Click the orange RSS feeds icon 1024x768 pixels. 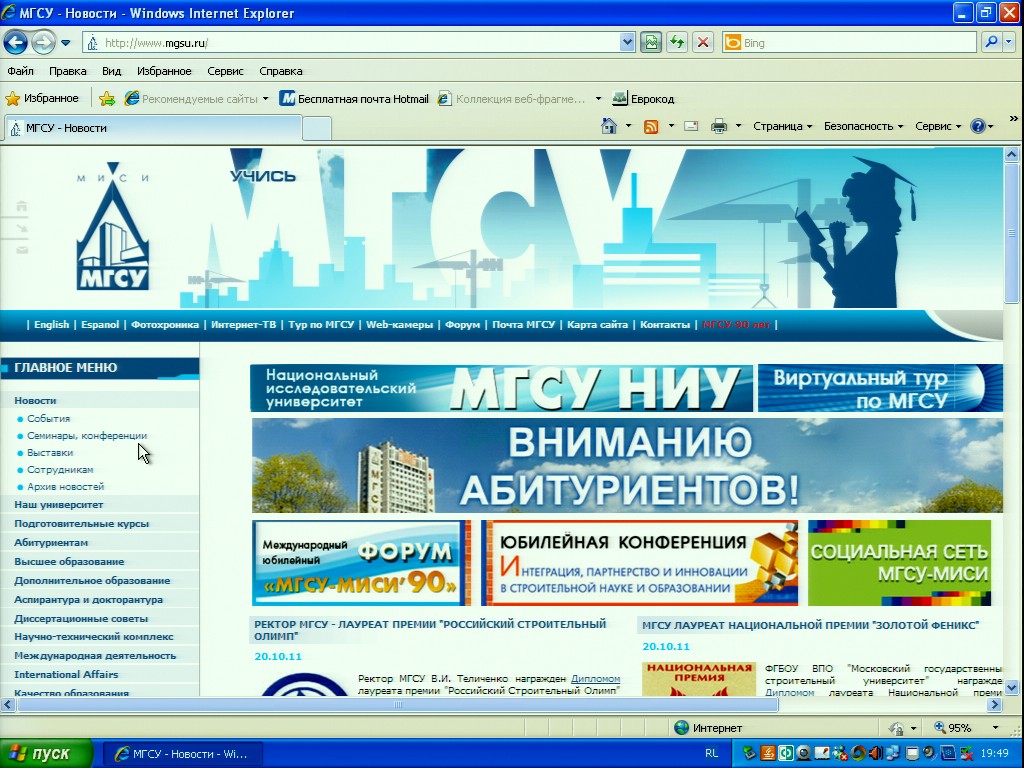(x=650, y=126)
